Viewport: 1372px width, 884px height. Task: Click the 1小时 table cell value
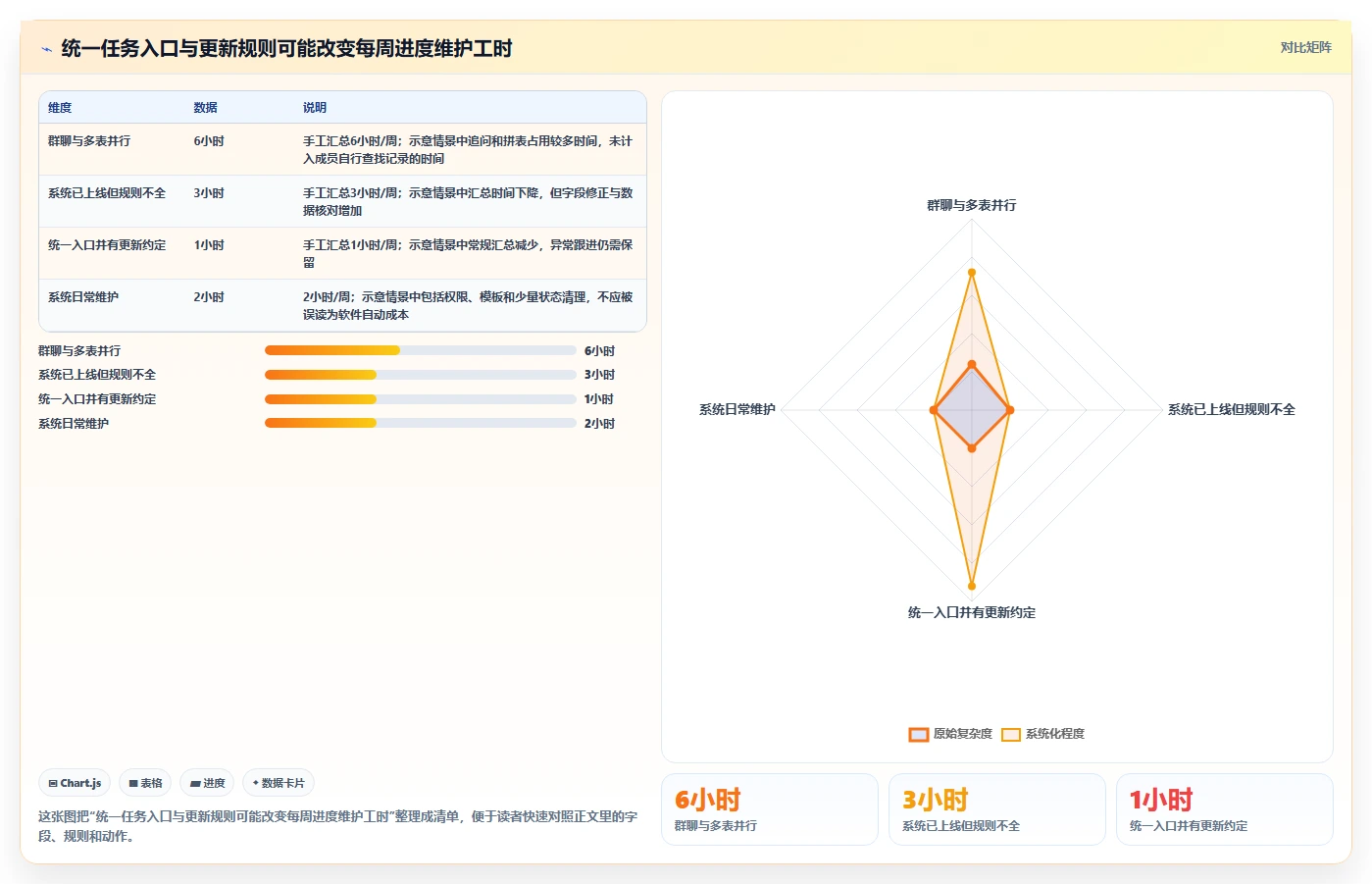[209, 245]
